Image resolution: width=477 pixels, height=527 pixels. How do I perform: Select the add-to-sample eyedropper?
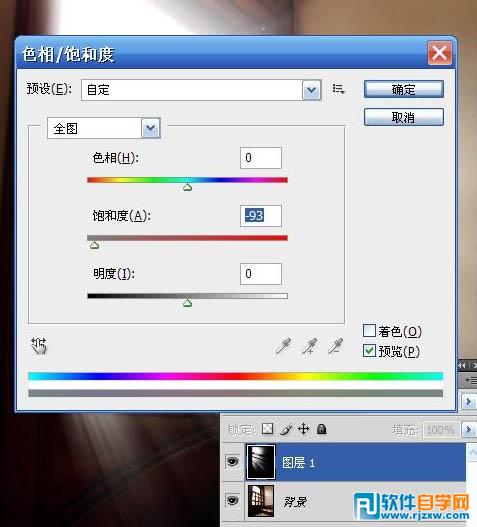[309, 346]
